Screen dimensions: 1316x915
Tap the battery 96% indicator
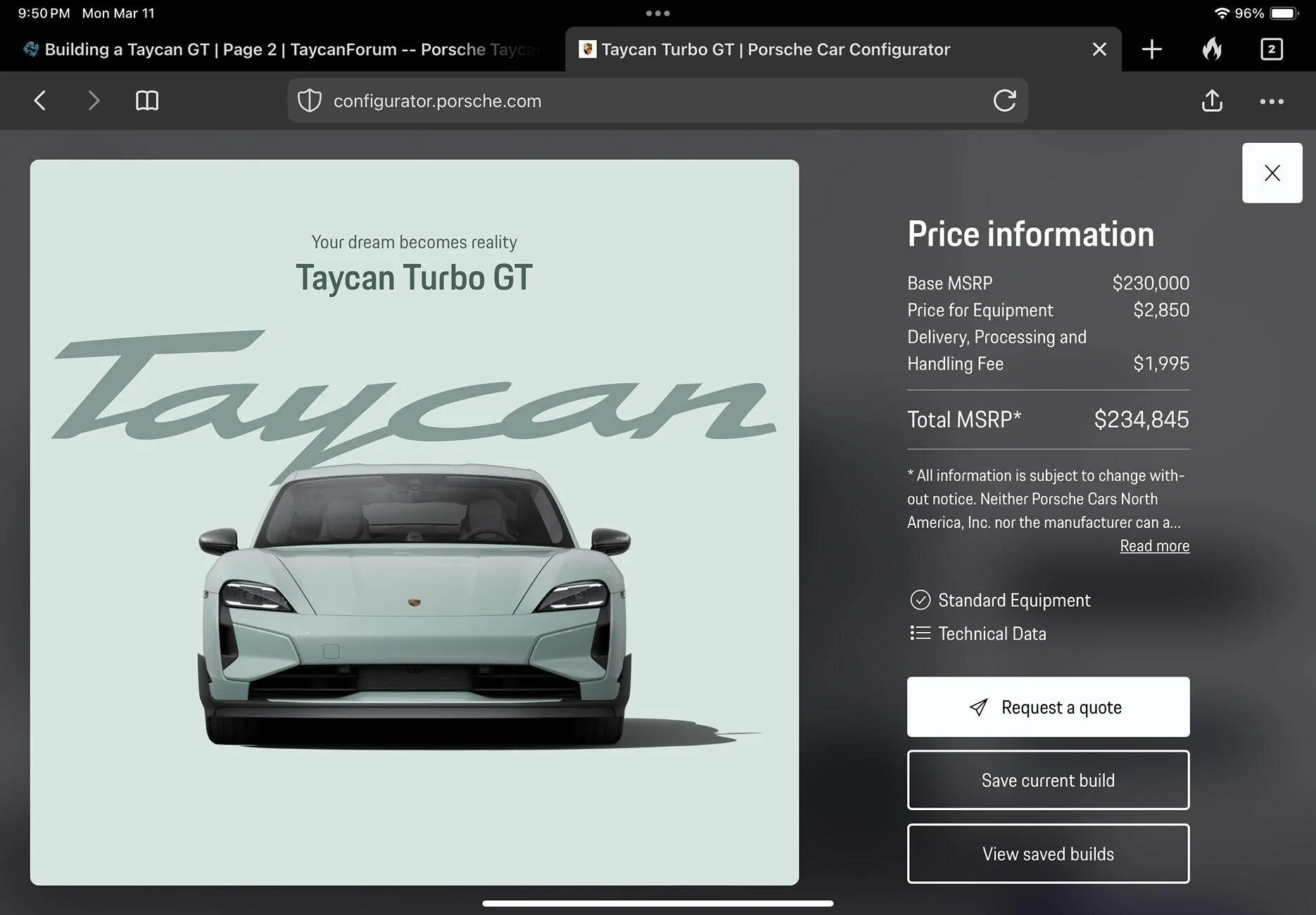pos(1267,13)
